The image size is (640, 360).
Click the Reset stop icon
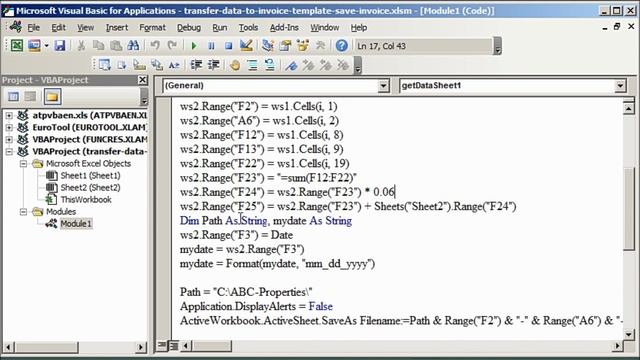pyautogui.click(x=229, y=46)
